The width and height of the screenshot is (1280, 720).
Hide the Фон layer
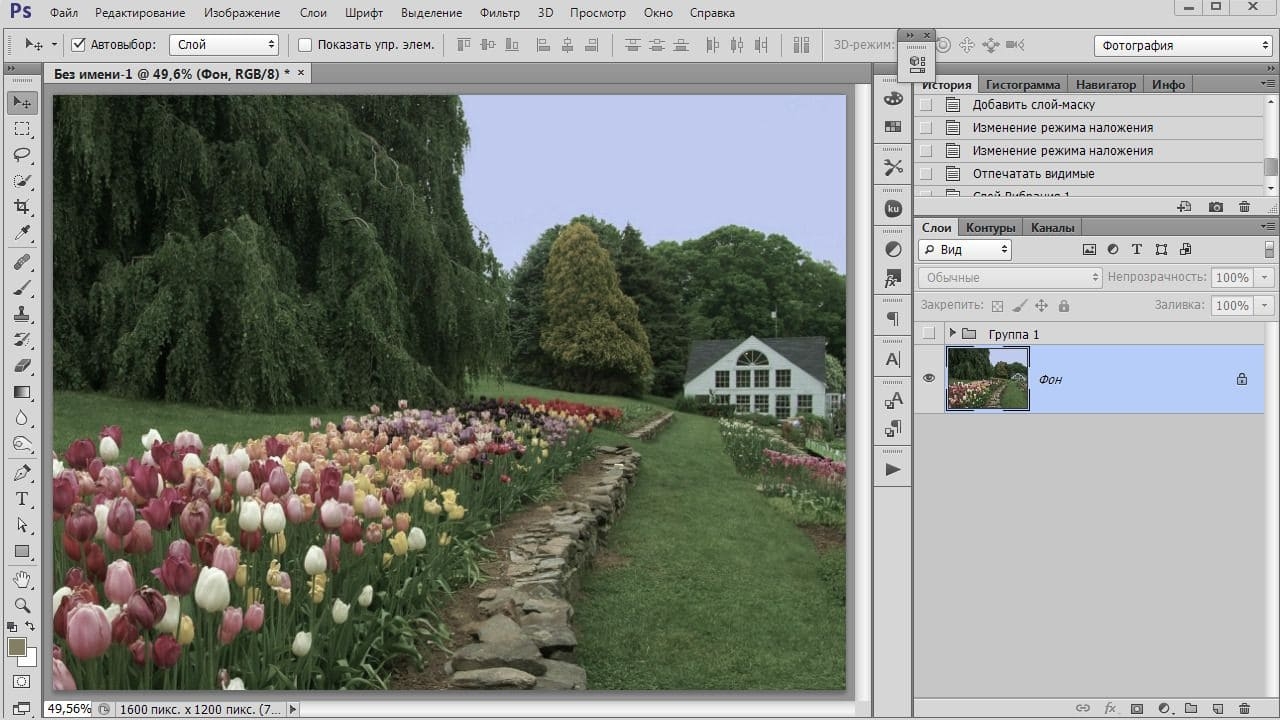[x=929, y=378]
